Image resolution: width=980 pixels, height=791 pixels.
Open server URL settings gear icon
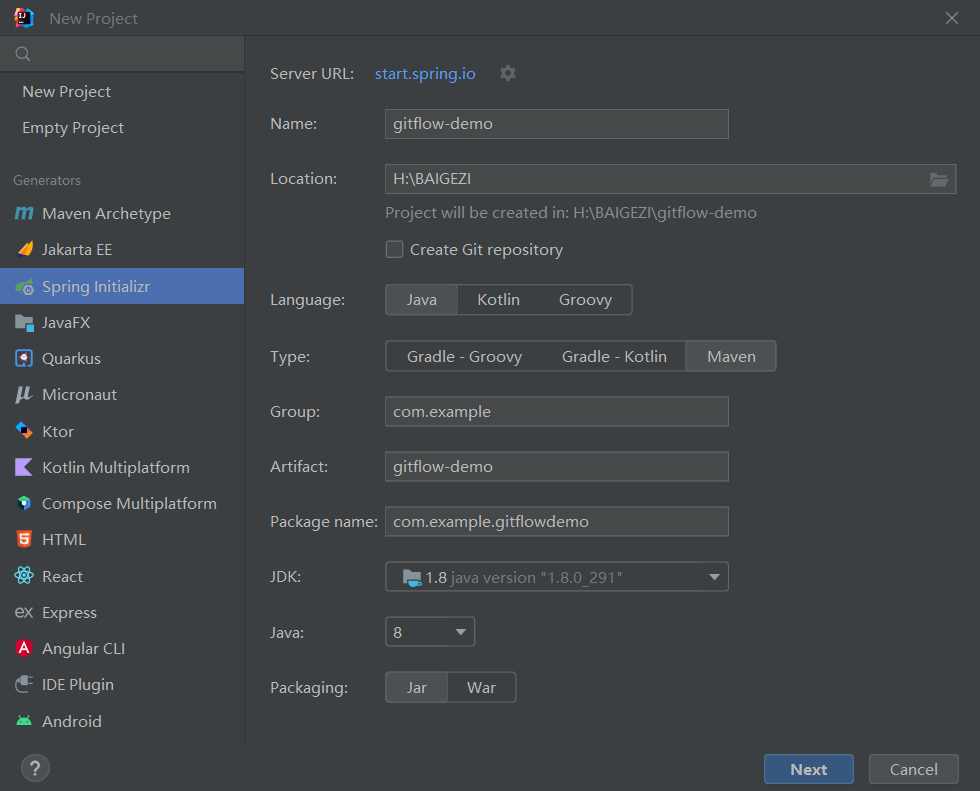tap(508, 73)
